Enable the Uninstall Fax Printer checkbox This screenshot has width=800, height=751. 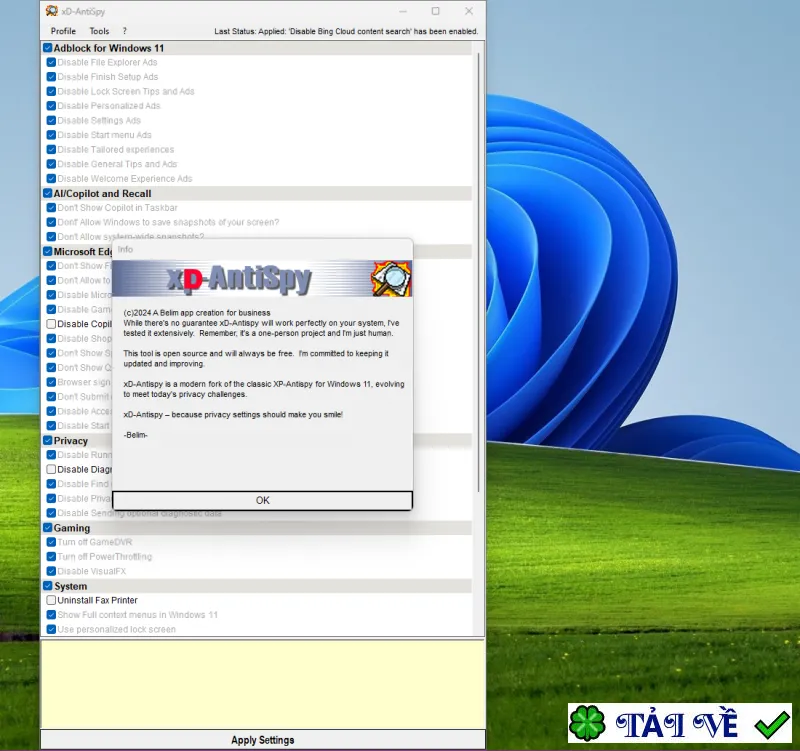[x=51, y=600]
